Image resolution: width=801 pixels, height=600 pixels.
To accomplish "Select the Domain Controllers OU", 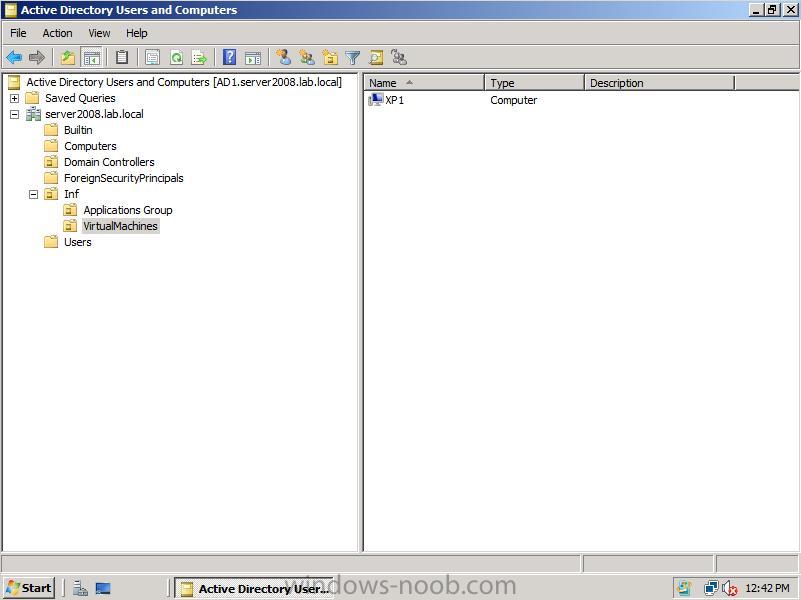I will [109, 162].
